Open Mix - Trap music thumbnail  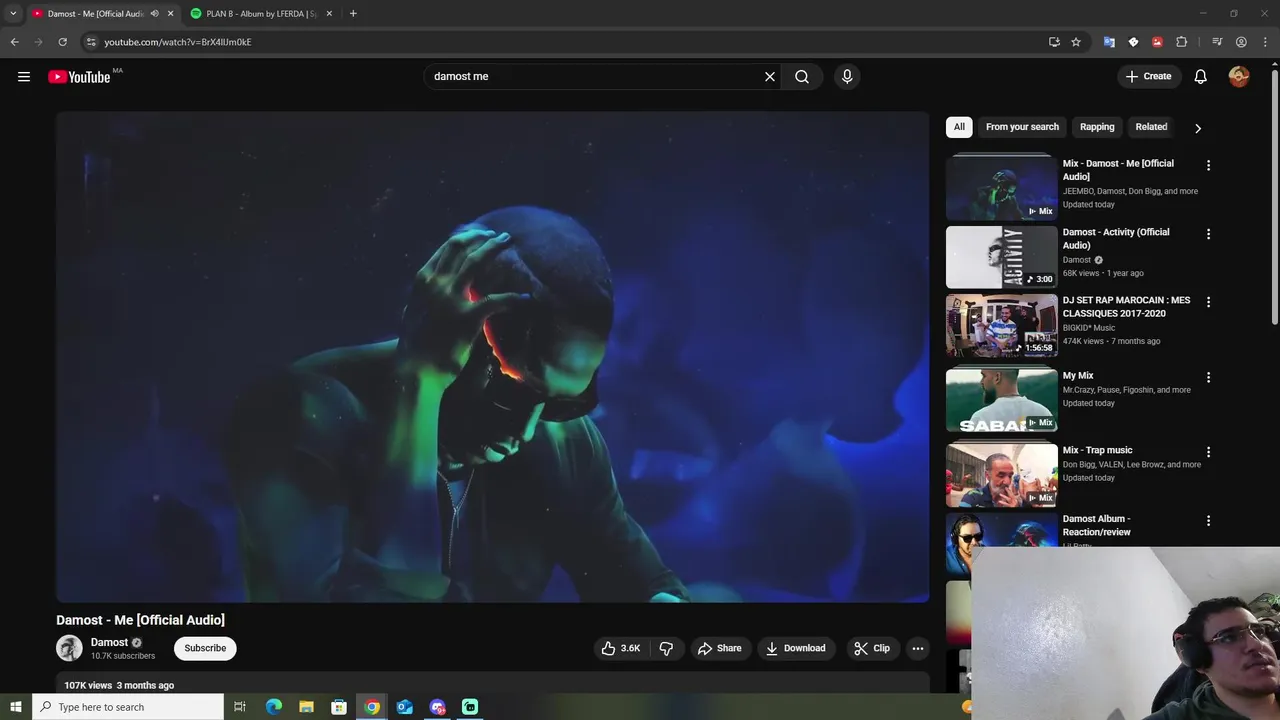click(1001, 475)
